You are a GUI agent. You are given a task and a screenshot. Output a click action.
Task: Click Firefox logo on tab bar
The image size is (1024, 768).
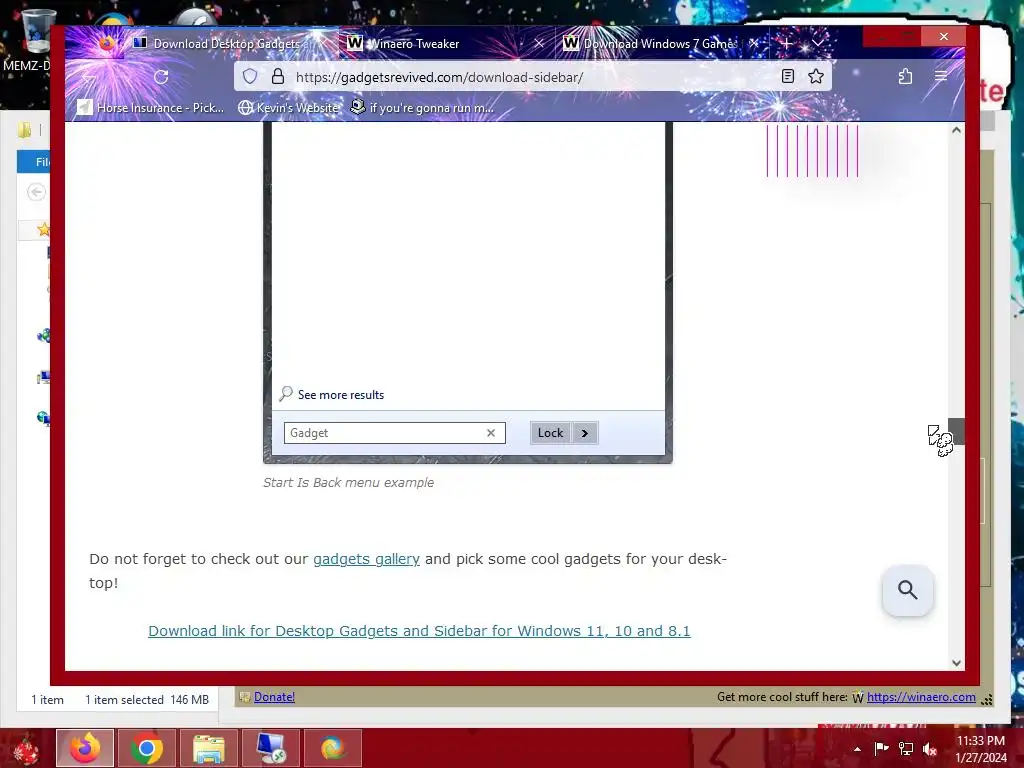coord(106,44)
